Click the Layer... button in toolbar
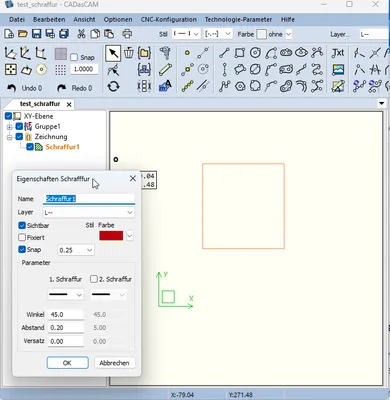The height and width of the screenshot is (400, 390). (340, 34)
